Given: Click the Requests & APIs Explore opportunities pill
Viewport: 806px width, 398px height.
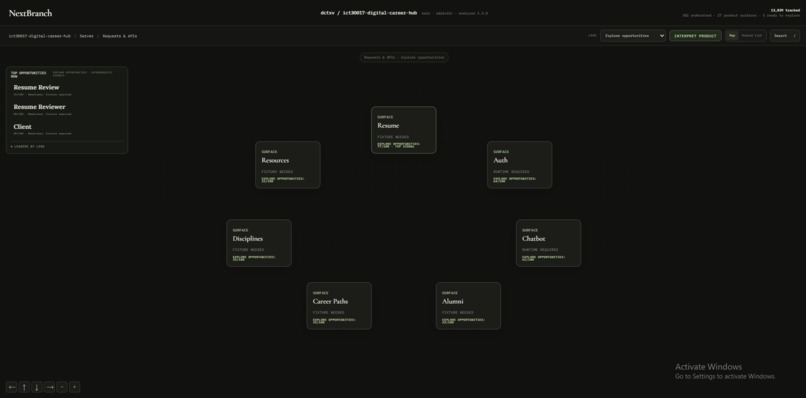Looking at the screenshot, I should click(404, 58).
